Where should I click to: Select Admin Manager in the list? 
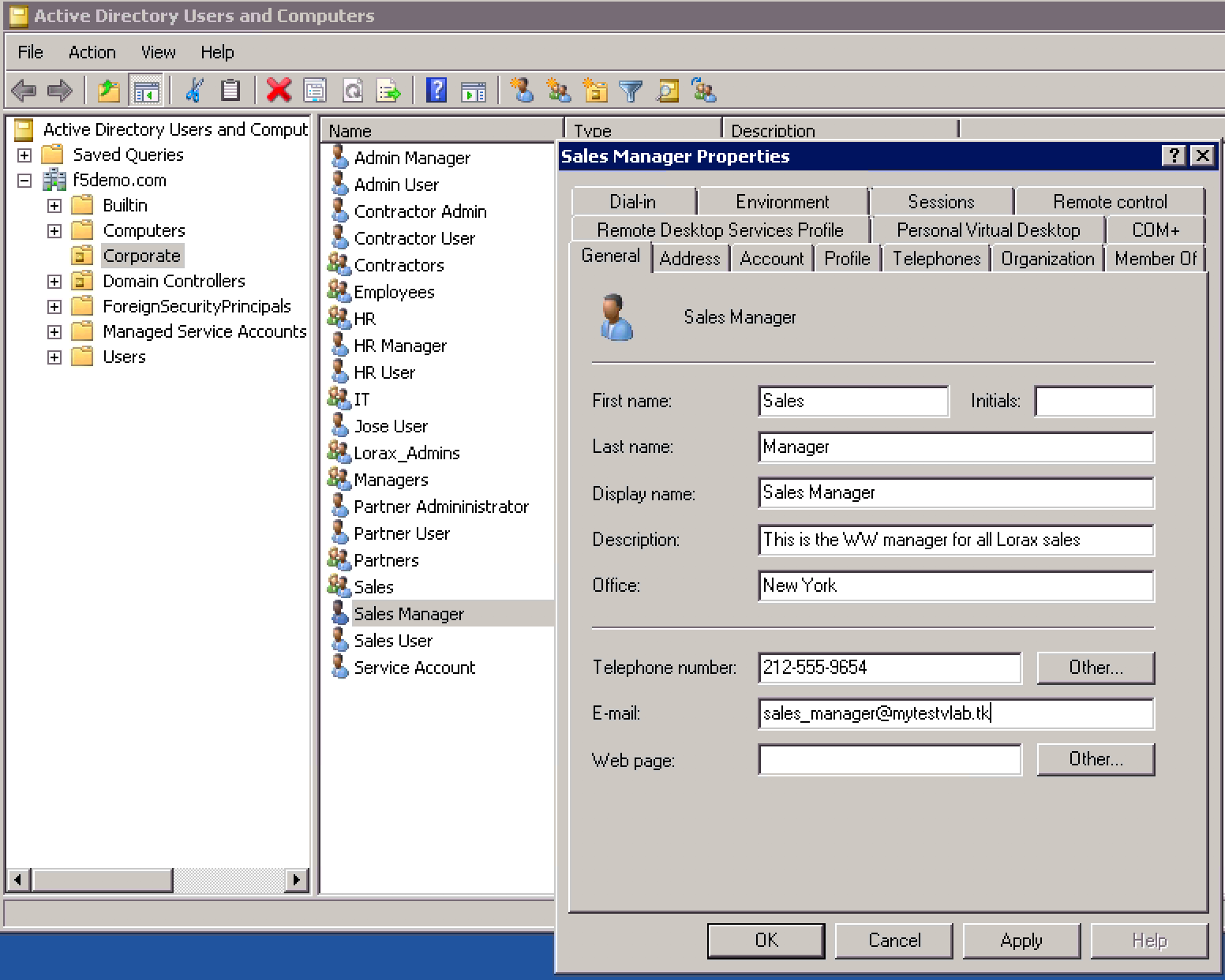(x=412, y=158)
